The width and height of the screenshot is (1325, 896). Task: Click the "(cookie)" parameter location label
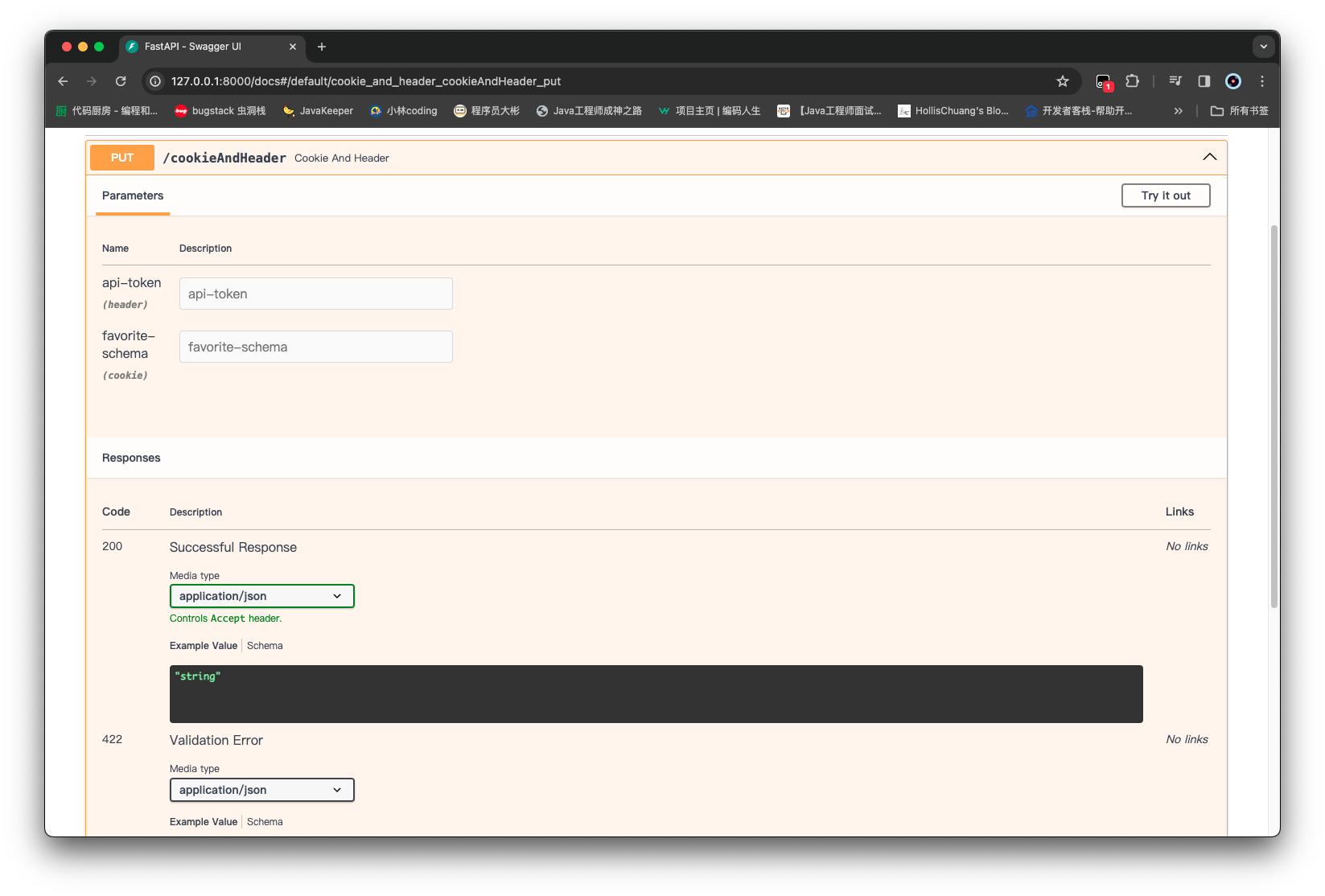[x=126, y=376]
